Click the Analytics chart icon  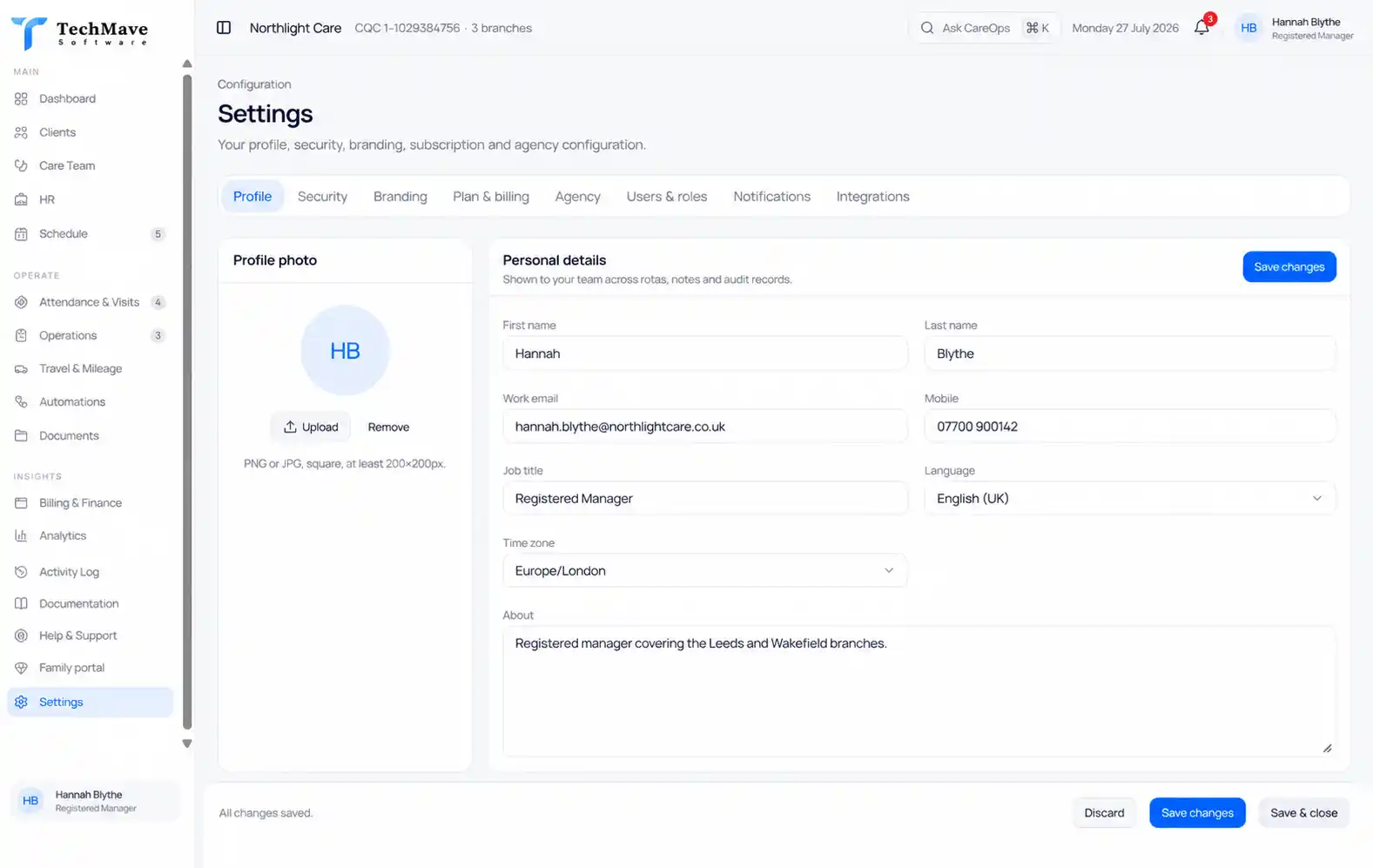pos(21,535)
